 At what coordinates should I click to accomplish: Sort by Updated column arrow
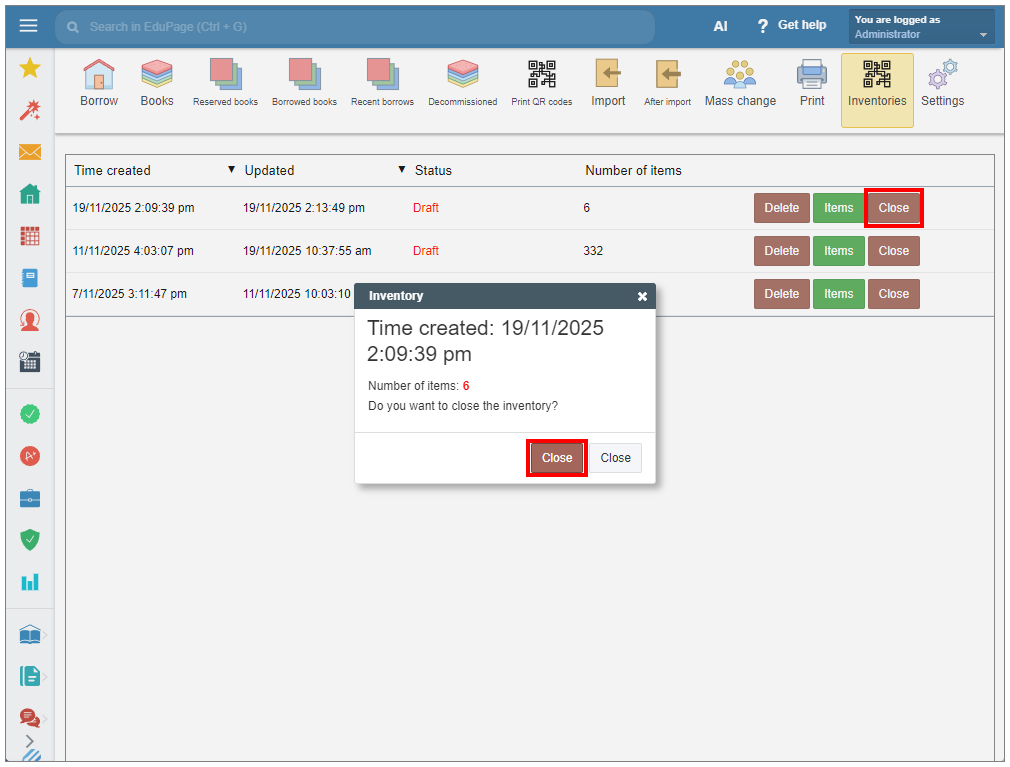point(402,170)
